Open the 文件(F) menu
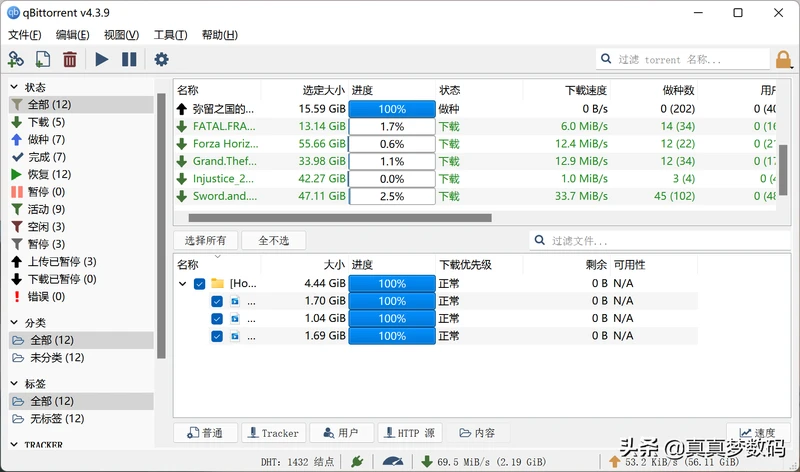 [x=24, y=35]
